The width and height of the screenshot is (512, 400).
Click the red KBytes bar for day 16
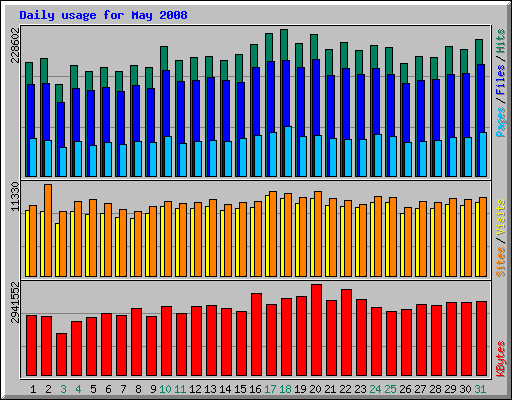click(x=256, y=334)
